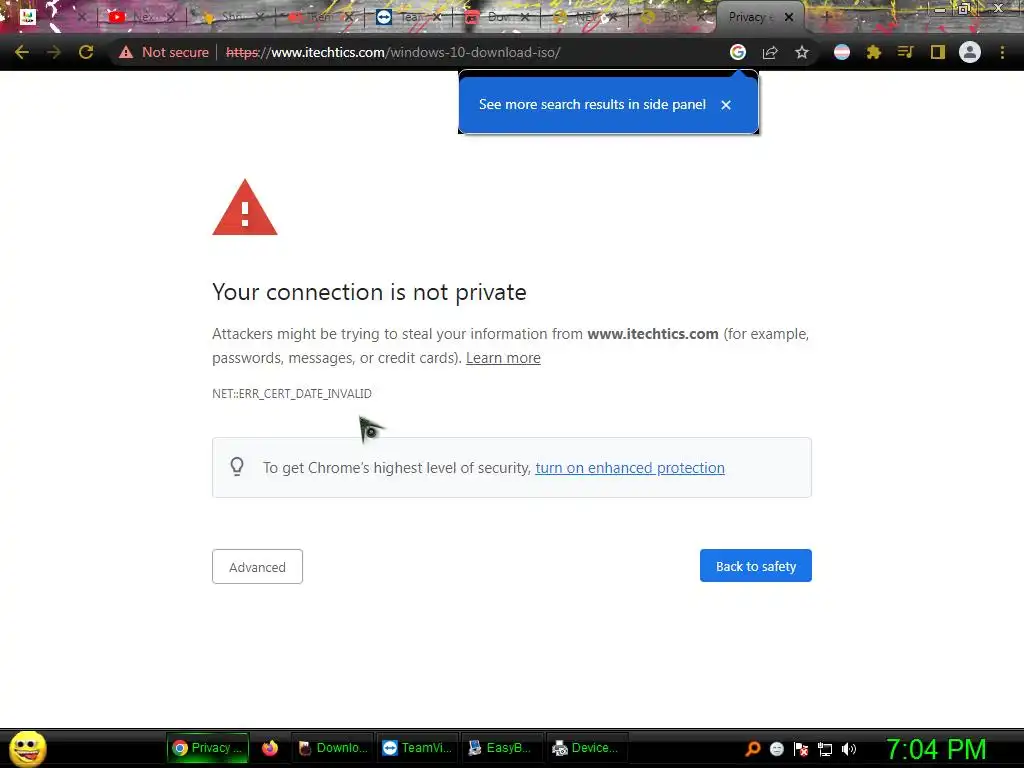
Task: Open the network tray icon
Action: pyautogui.click(x=825, y=749)
